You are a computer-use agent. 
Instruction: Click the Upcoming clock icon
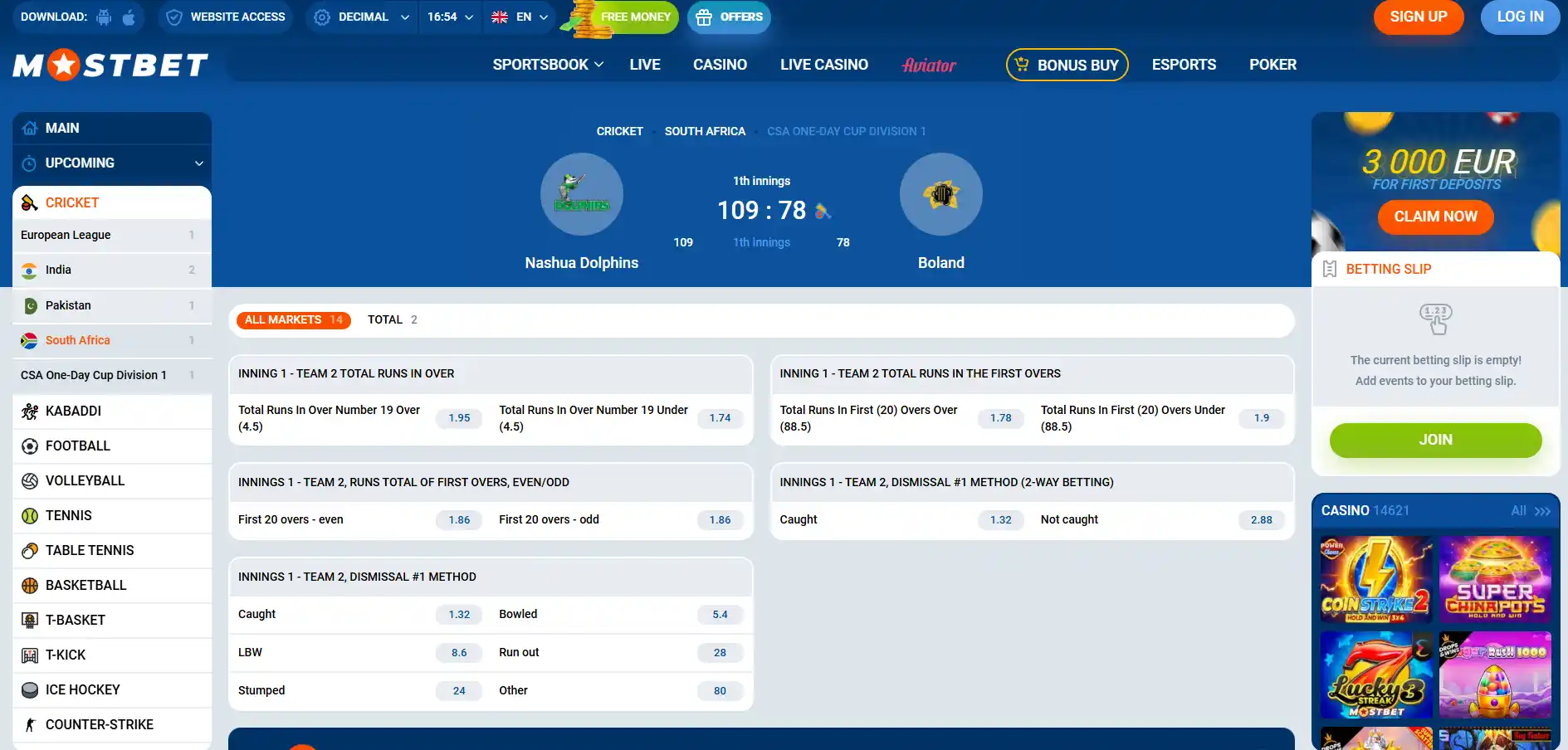click(x=29, y=163)
